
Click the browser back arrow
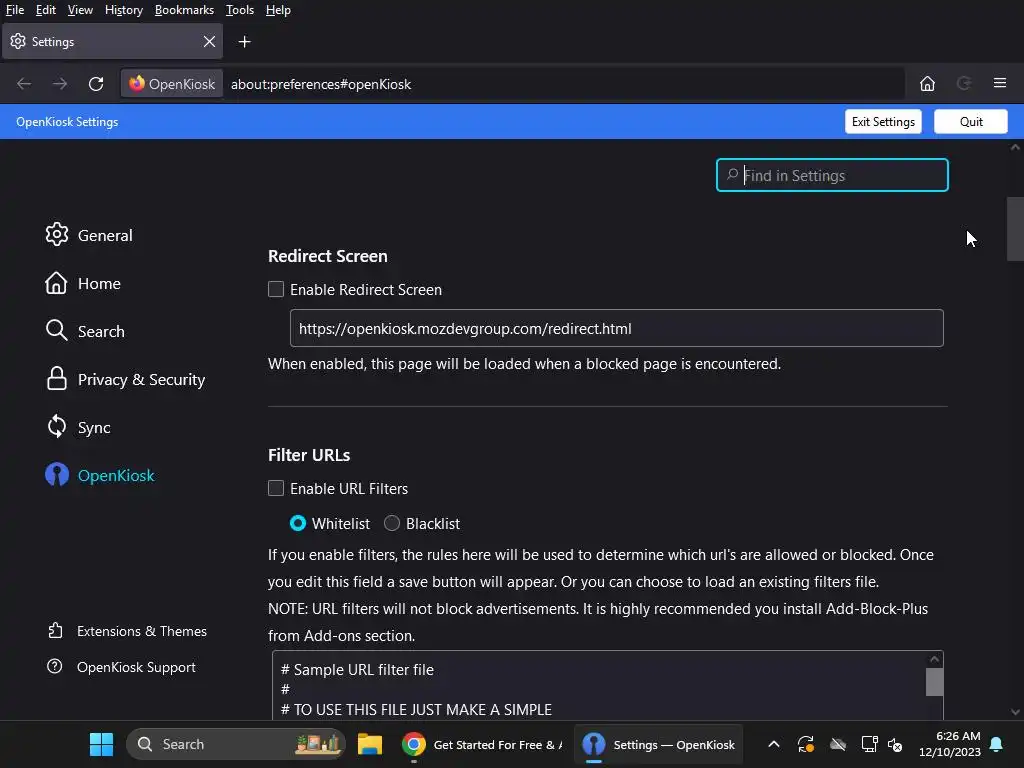point(24,84)
